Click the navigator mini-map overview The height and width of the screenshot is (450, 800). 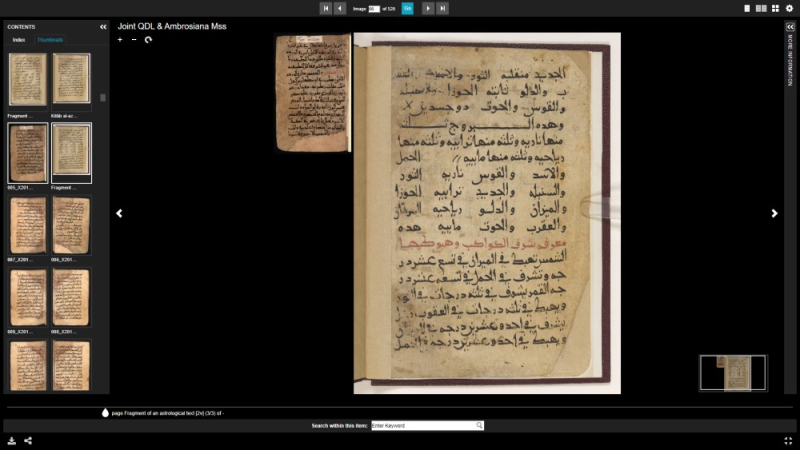[x=733, y=373]
